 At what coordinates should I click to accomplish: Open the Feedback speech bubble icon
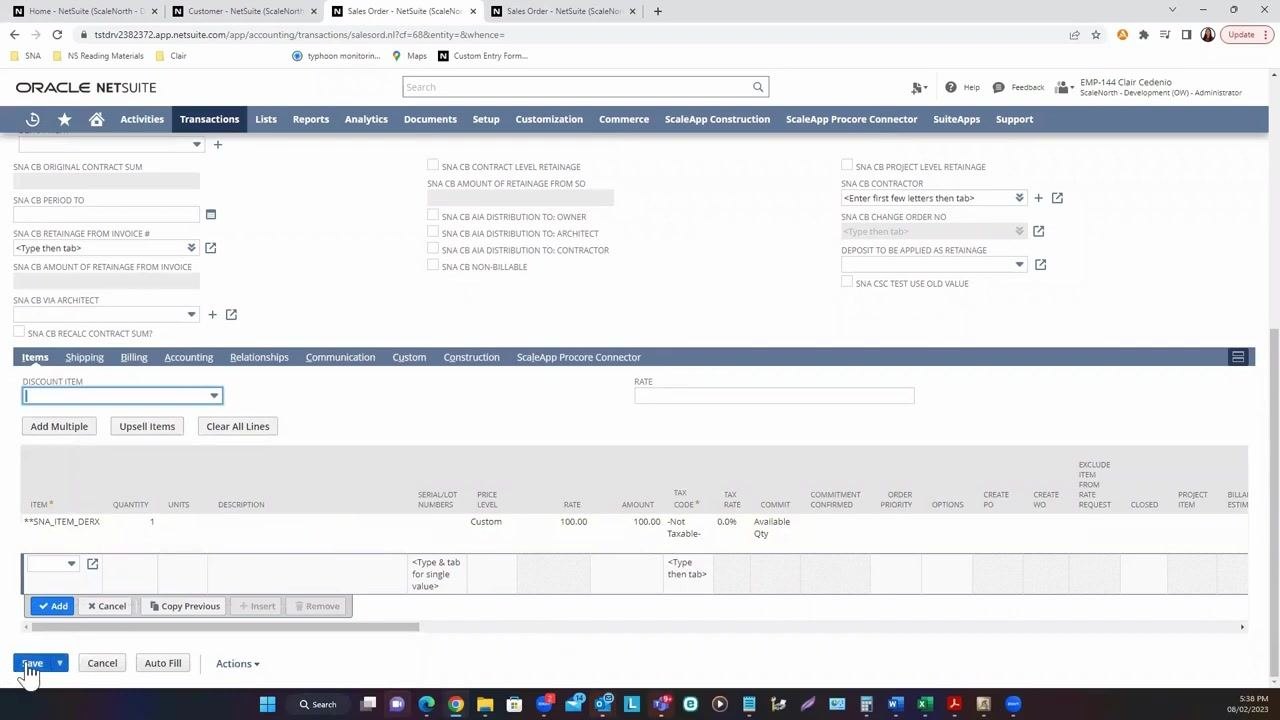coord(998,87)
